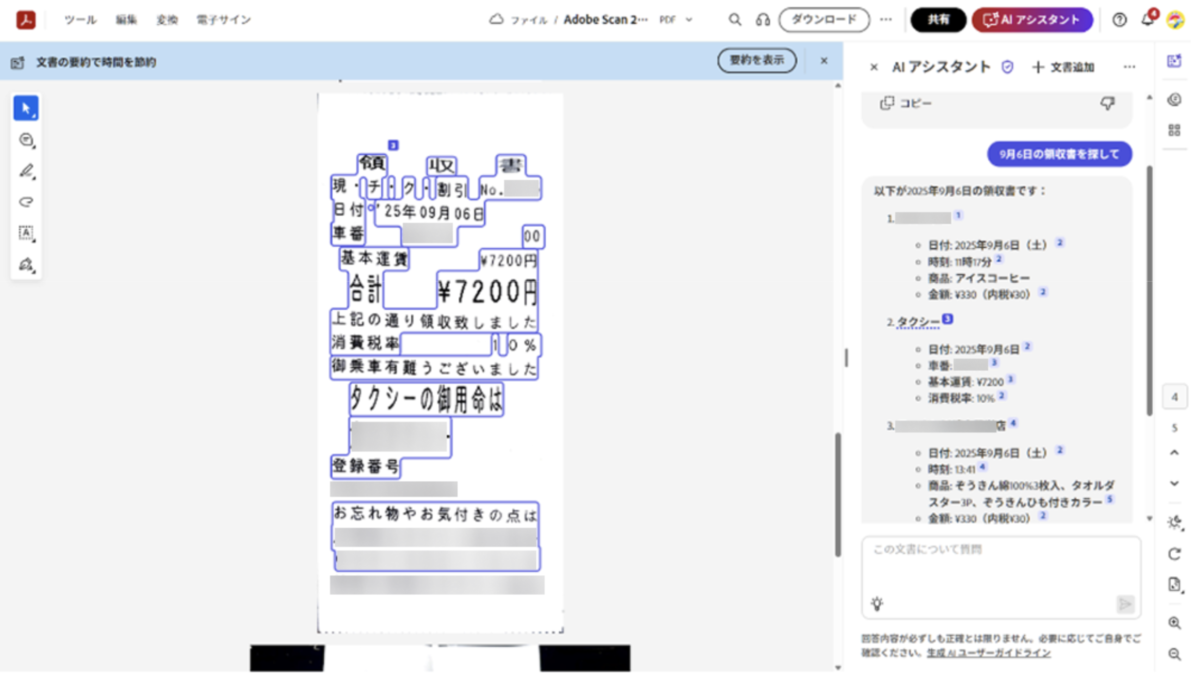Click the タクシー underlined heading
The height and width of the screenshot is (688, 1200).
(918, 322)
